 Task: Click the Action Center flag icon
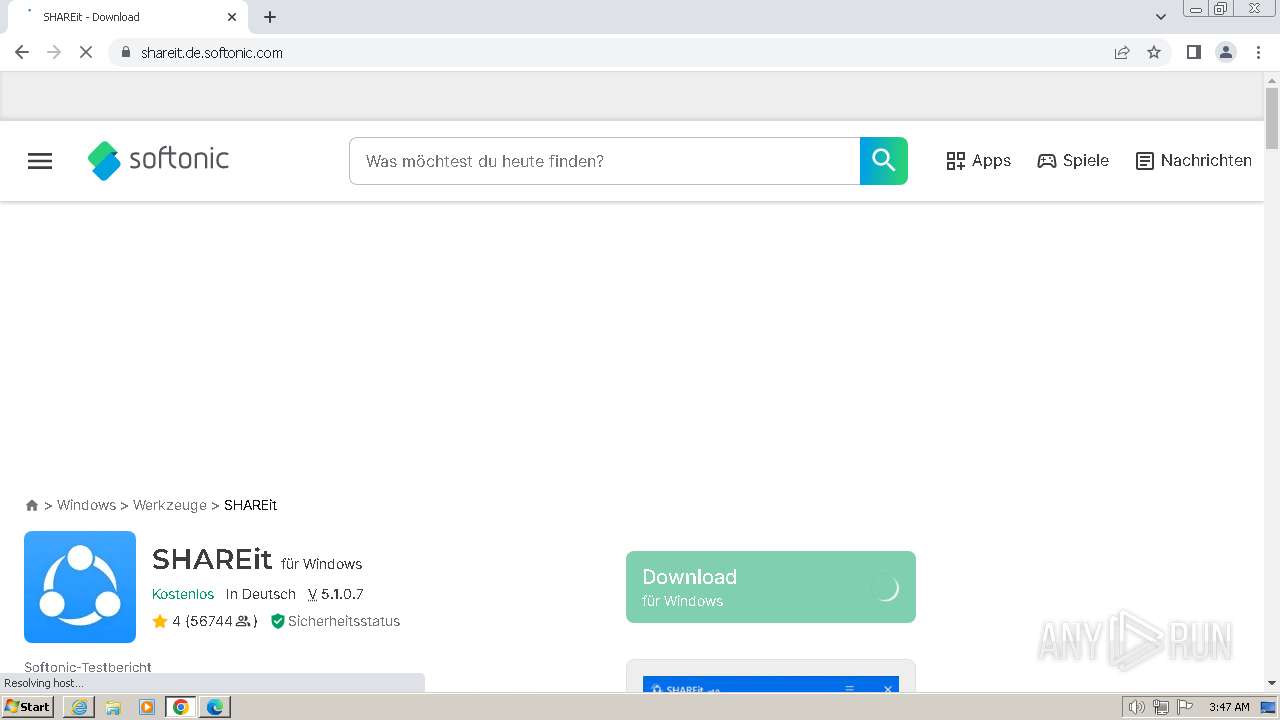coord(1184,707)
